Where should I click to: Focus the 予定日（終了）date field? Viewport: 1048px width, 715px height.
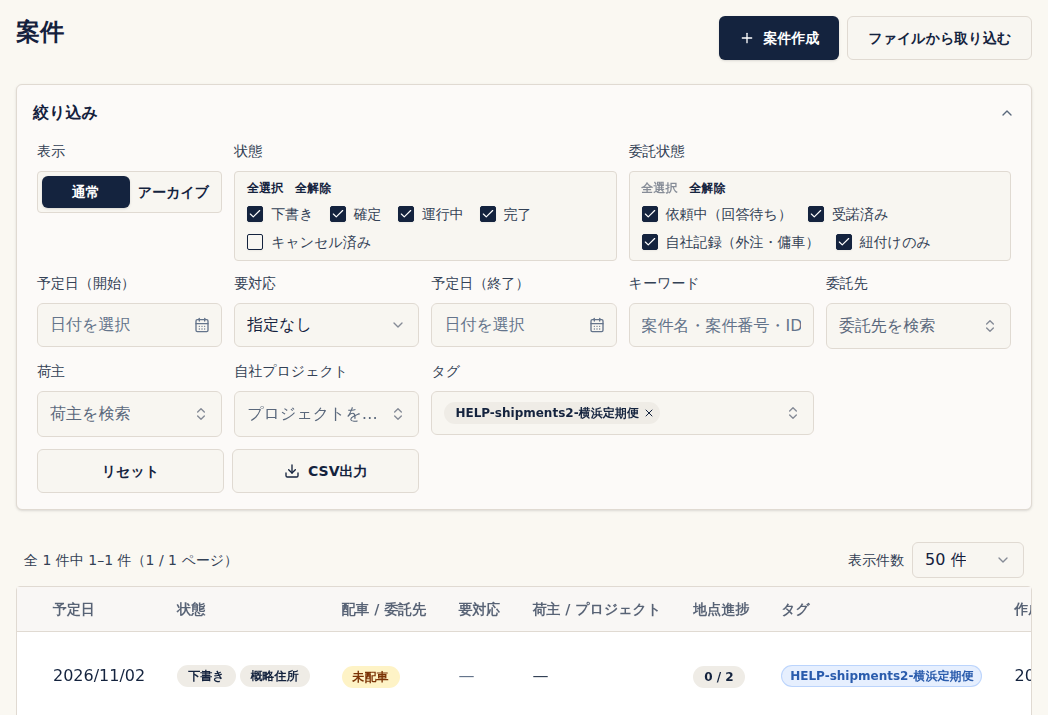[x=523, y=325]
